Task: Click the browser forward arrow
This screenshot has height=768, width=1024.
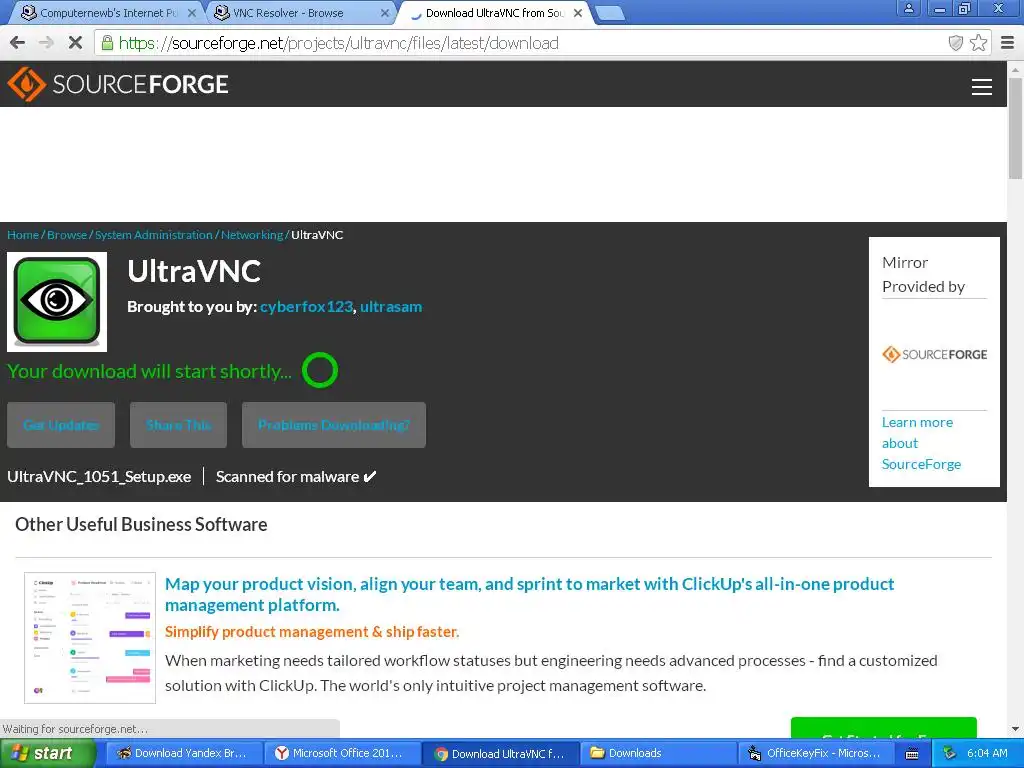Action: [x=46, y=43]
